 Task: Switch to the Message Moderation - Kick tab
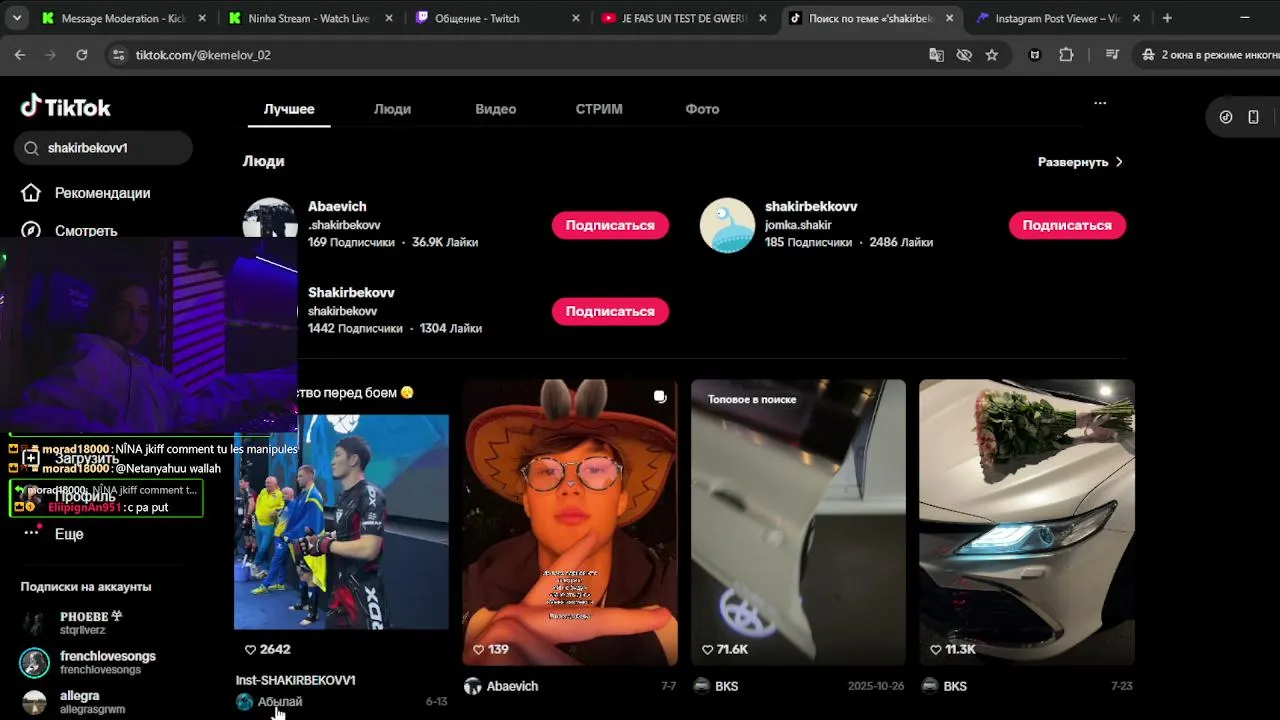[x=123, y=18]
